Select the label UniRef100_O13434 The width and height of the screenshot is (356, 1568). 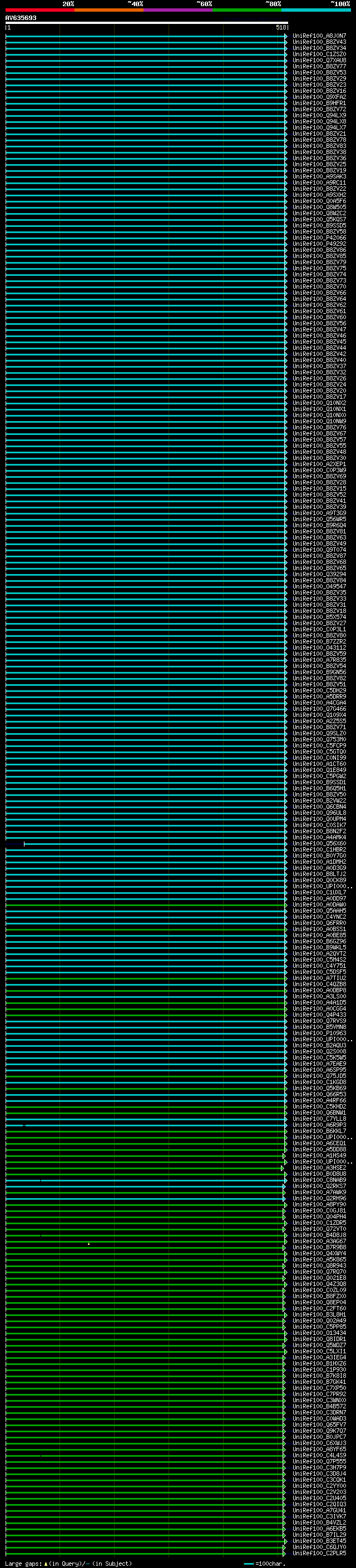(319, 1333)
